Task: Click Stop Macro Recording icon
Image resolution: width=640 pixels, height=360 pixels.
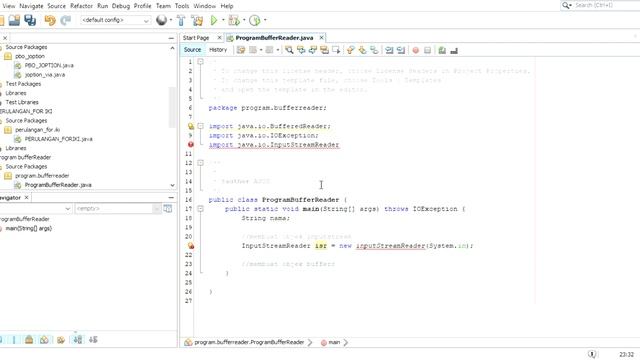Action: (427, 50)
